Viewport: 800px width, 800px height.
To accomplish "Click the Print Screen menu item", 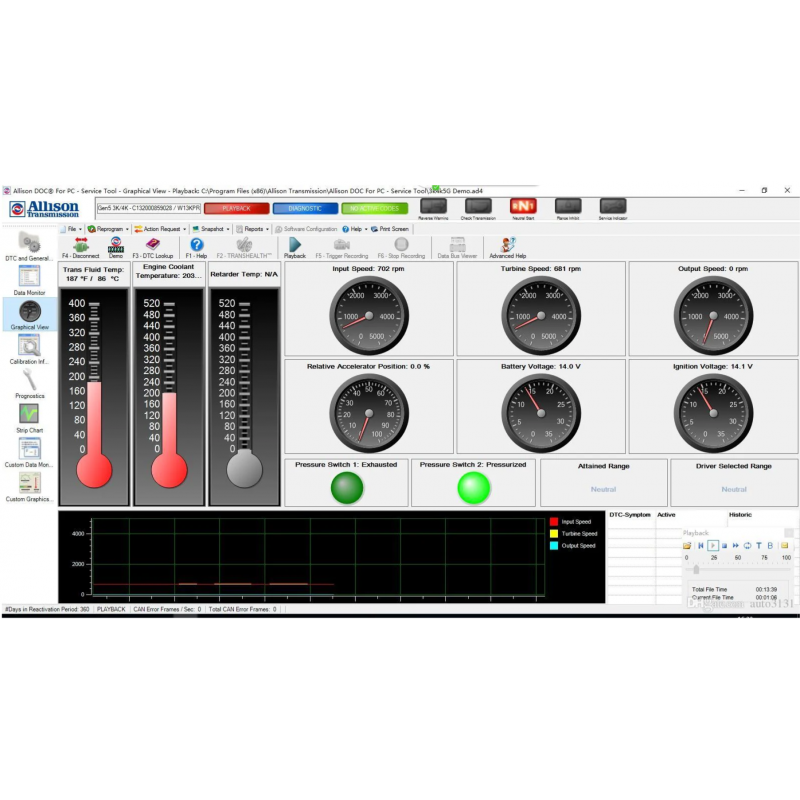I will pos(390,229).
